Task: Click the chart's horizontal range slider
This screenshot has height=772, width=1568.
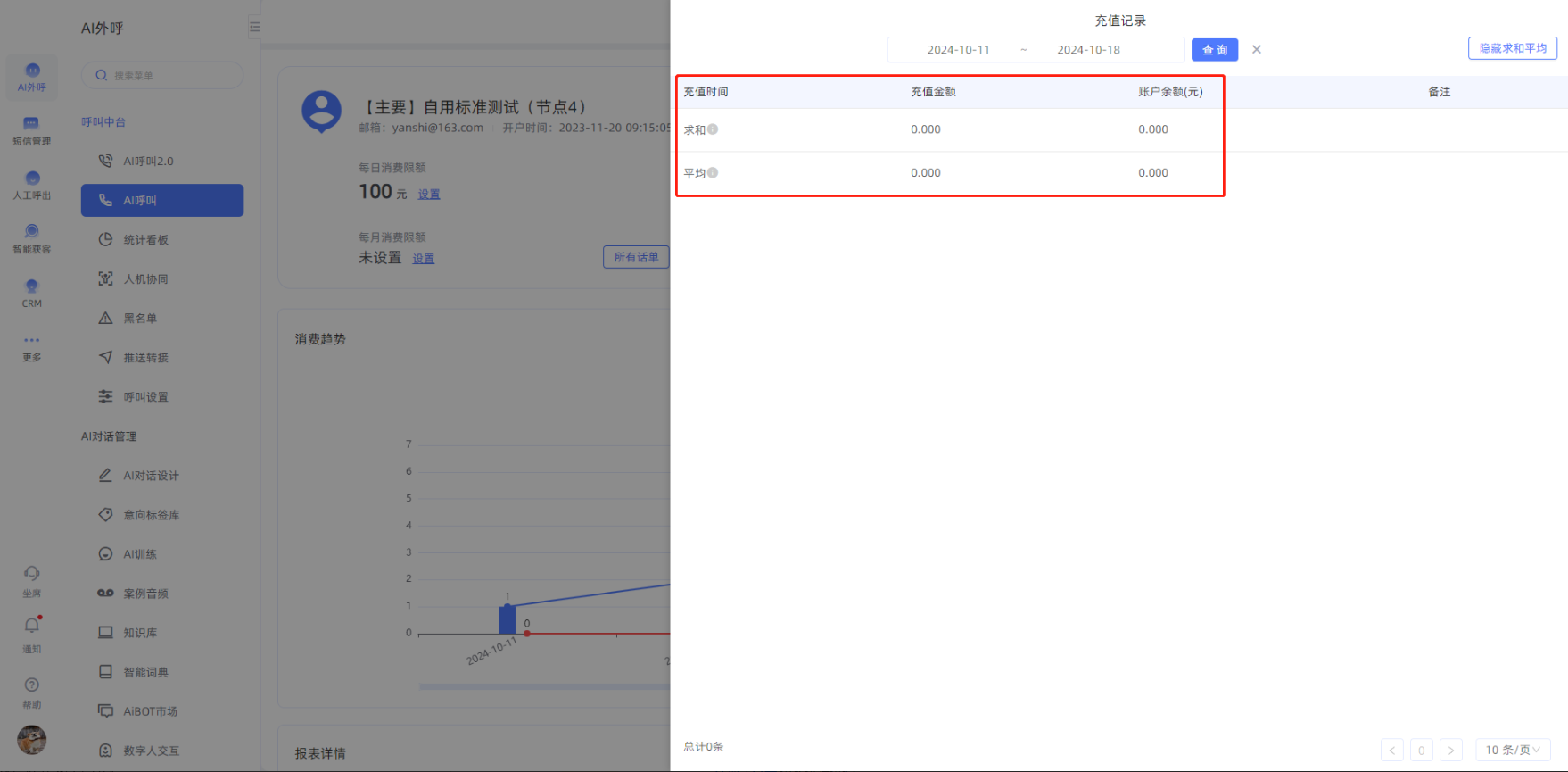Action: 544,686
